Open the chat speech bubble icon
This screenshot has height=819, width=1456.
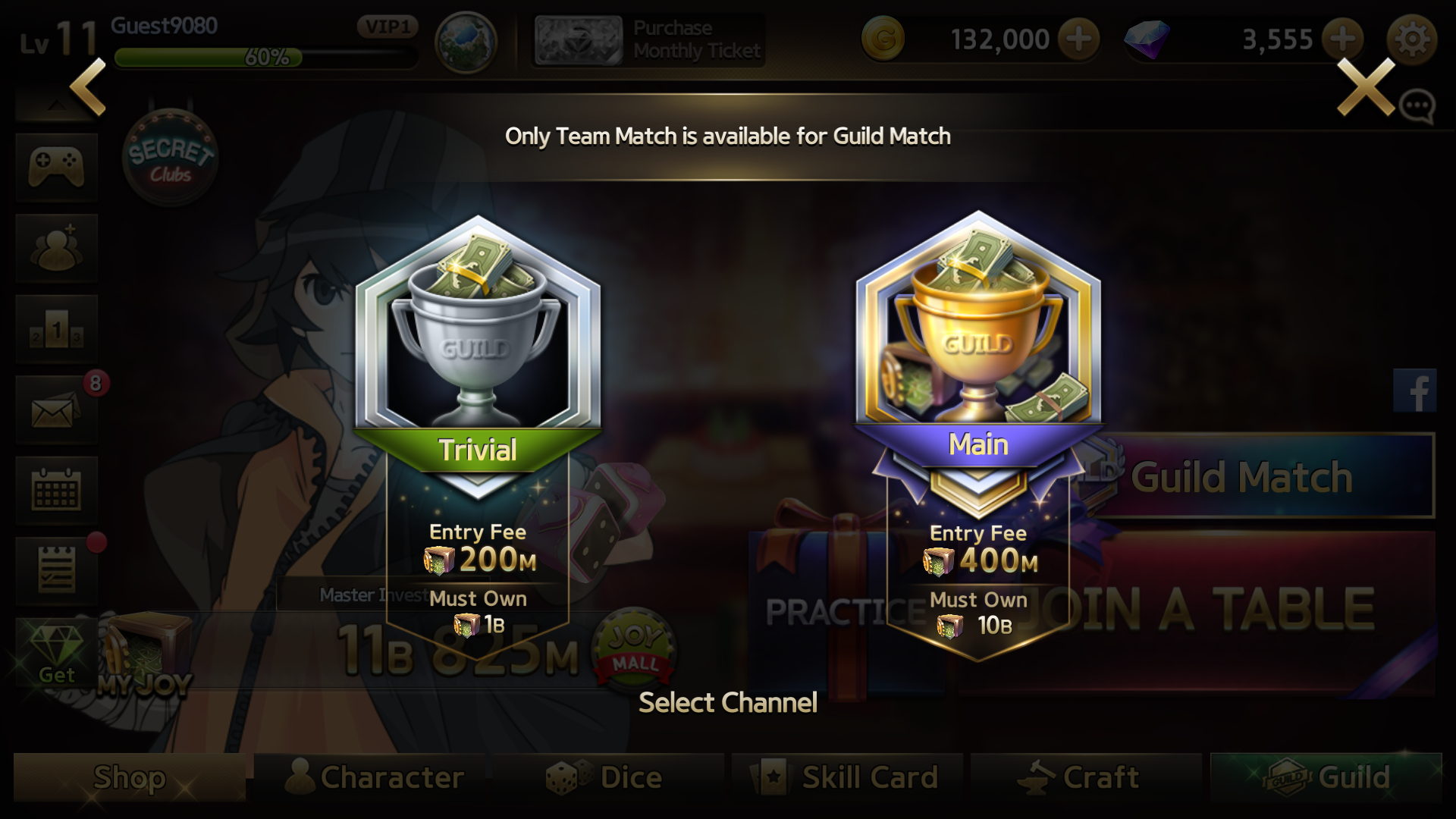[1417, 106]
